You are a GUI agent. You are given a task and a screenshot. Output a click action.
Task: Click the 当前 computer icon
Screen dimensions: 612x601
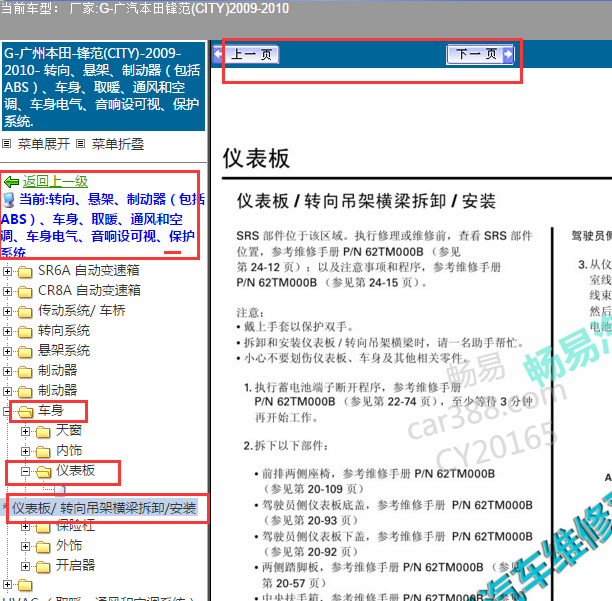click(9, 200)
